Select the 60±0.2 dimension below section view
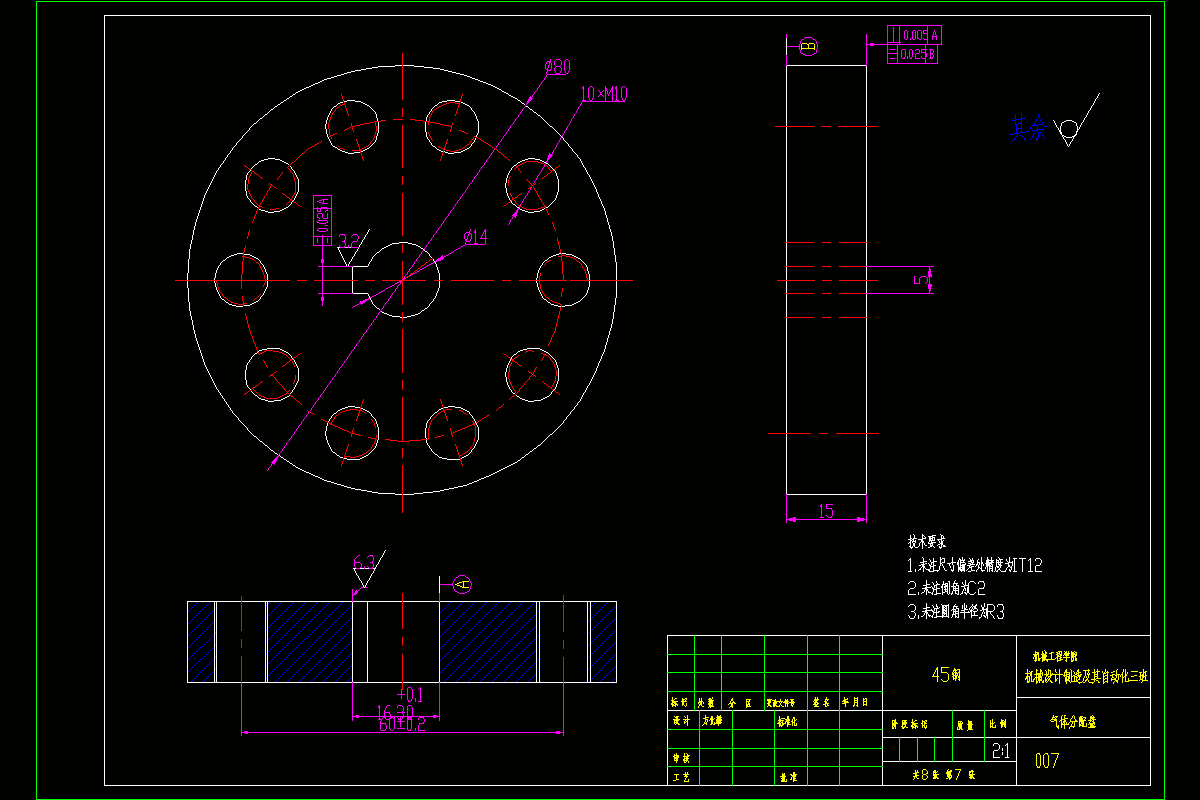 click(403, 725)
